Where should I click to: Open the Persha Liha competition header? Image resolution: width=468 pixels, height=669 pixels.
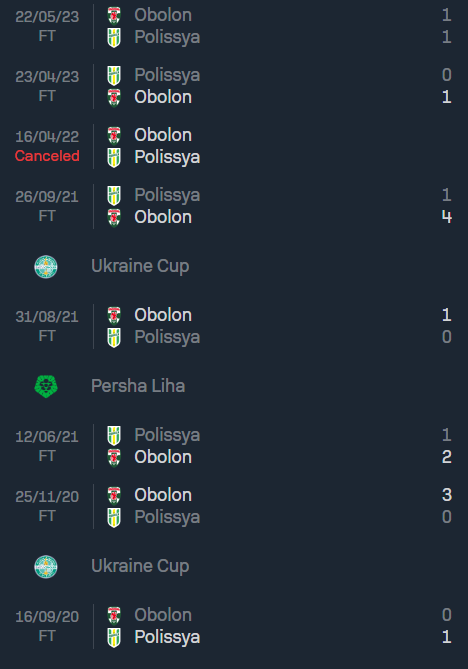[138, 386]
